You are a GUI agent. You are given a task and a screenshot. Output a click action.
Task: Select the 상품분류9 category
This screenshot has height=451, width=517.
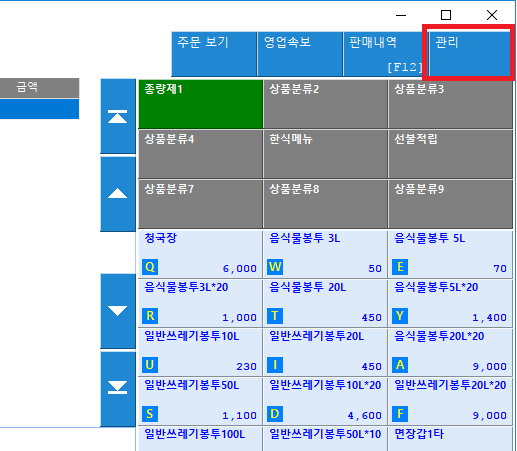(x=450, y=204)
